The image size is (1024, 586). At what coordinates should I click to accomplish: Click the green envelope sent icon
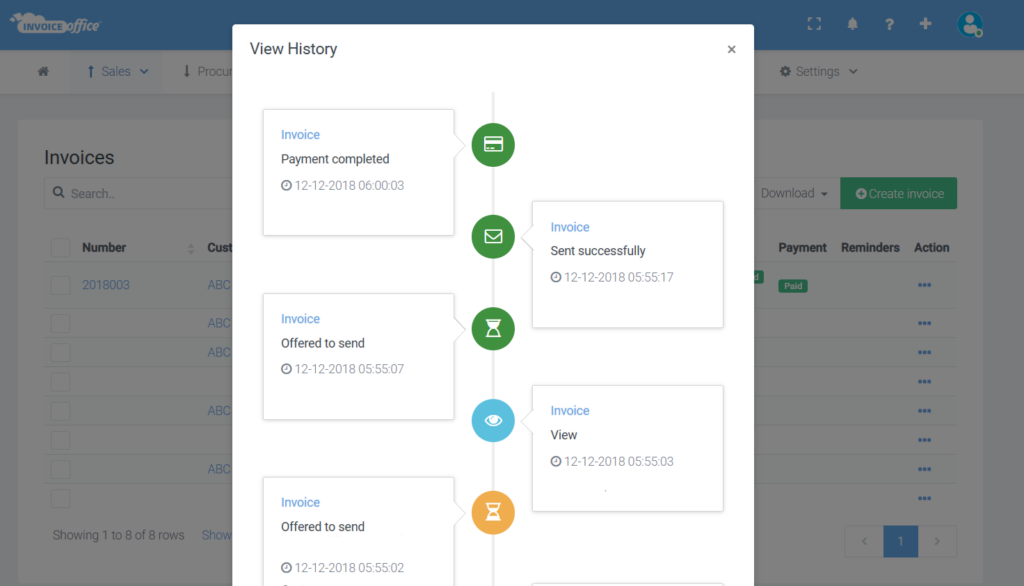click(x=493, y=236)
